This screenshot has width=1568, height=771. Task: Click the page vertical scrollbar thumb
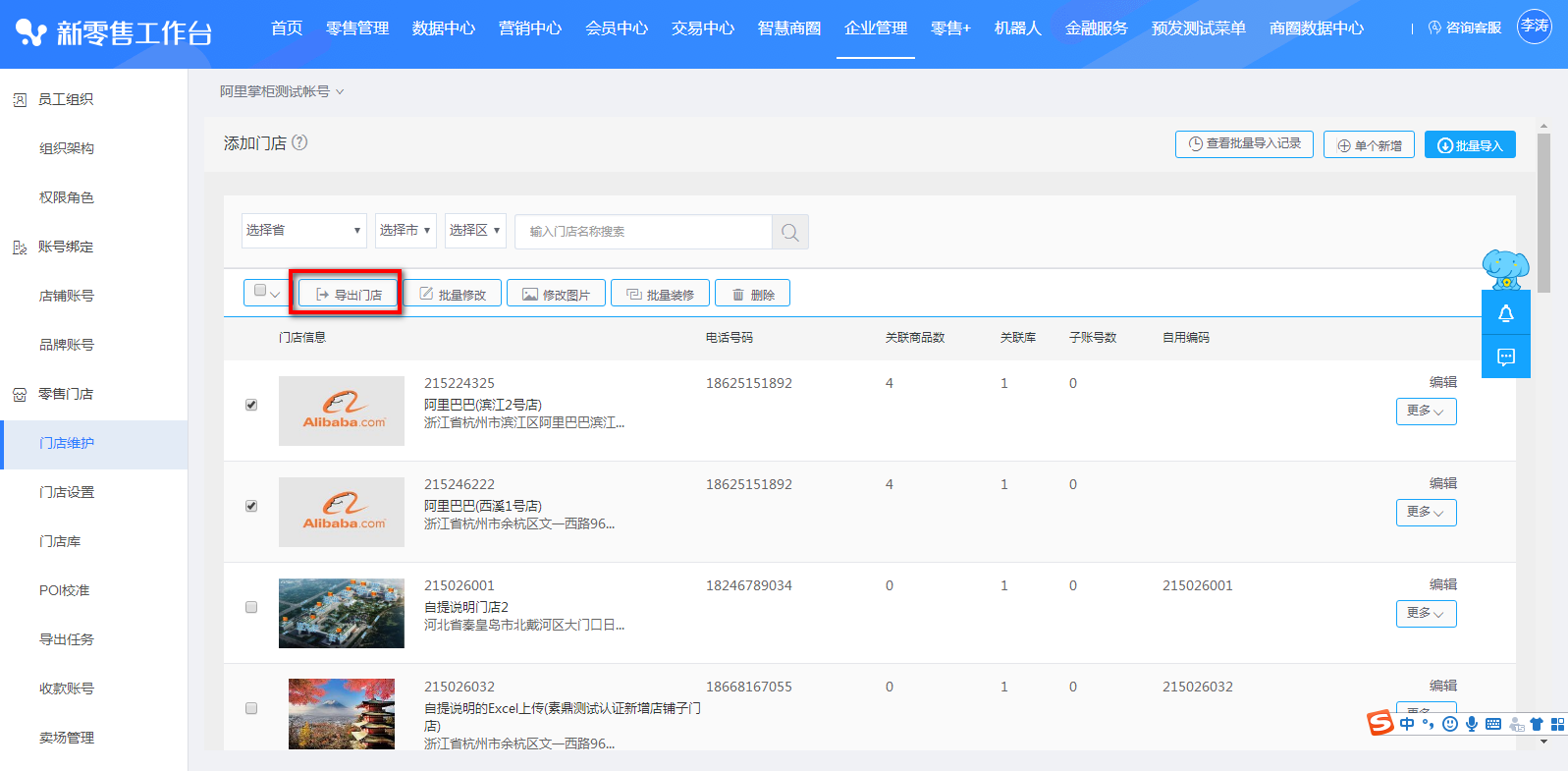(x=1543, y=211)
